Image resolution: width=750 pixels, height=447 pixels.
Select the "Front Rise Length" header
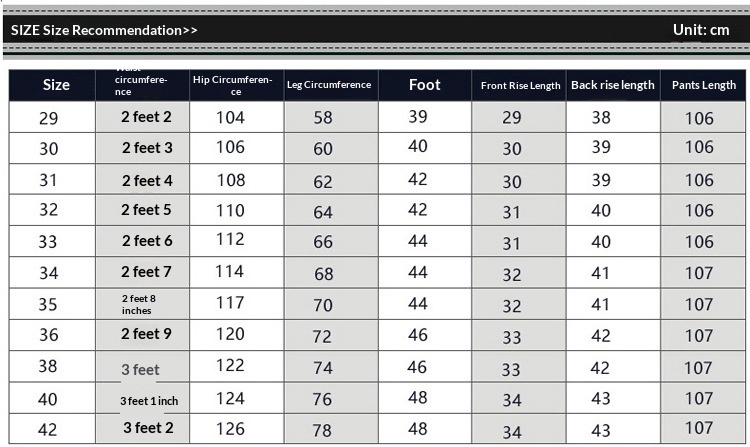[520, 86]
